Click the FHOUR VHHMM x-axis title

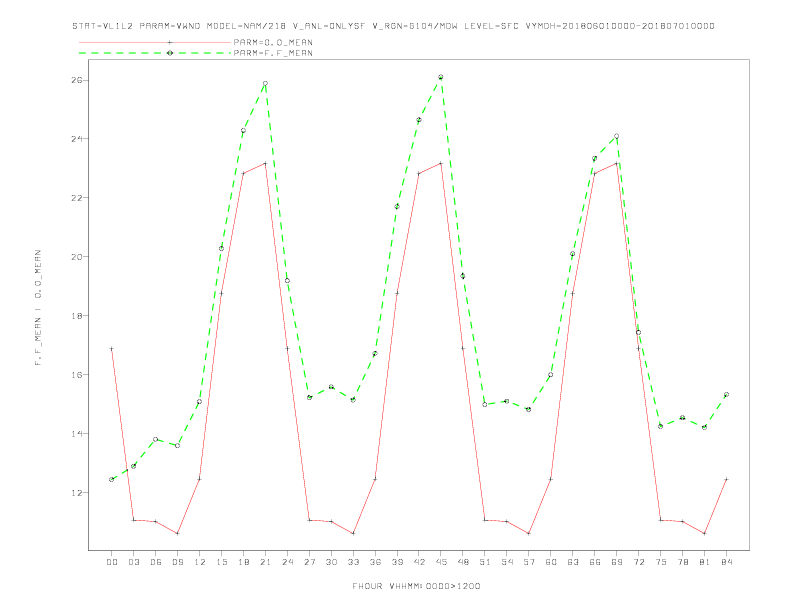416,586
